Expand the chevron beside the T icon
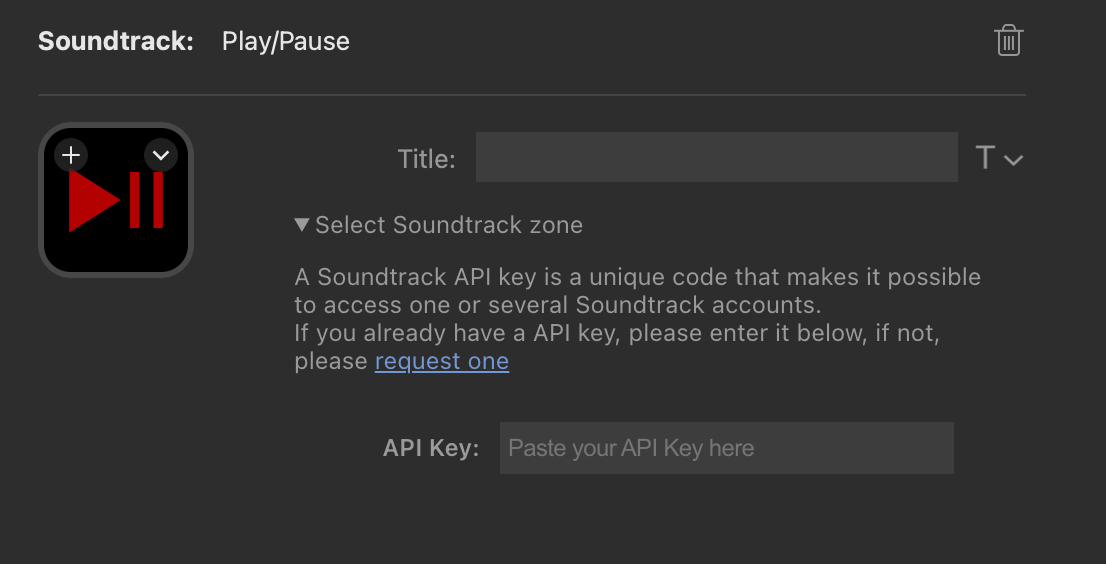Image resolution: width=1106 pixels, height=564 pixels. (1014, 161)
